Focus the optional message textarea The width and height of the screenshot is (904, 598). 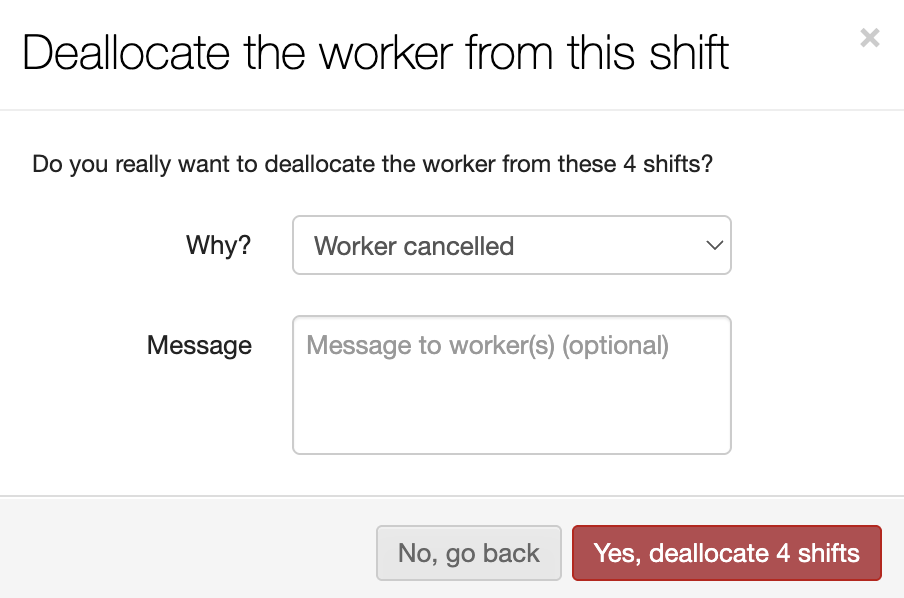(x=511, y=385)
